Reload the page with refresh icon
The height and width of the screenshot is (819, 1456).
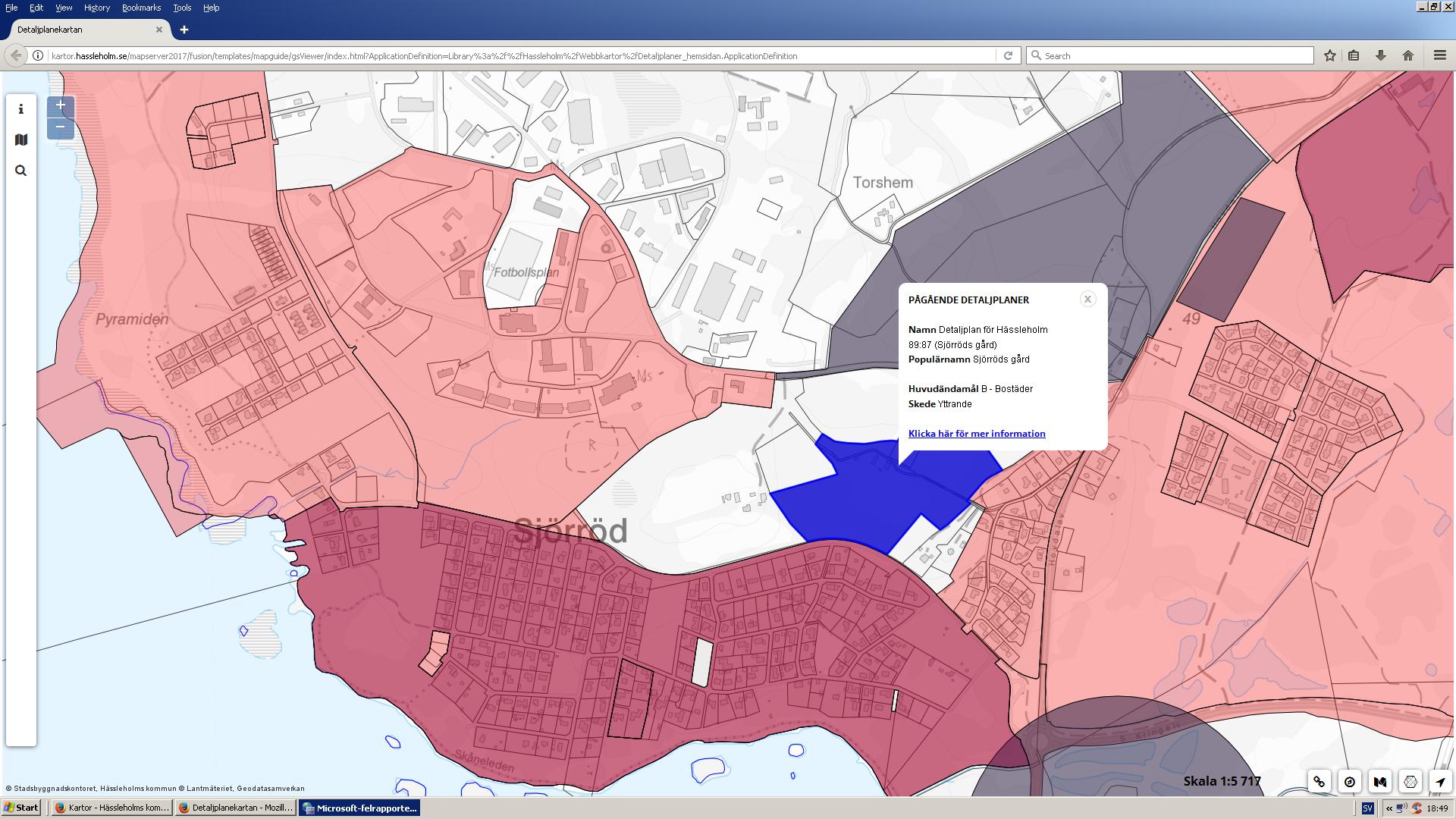pyautogui.click(x=1008, y=55)
